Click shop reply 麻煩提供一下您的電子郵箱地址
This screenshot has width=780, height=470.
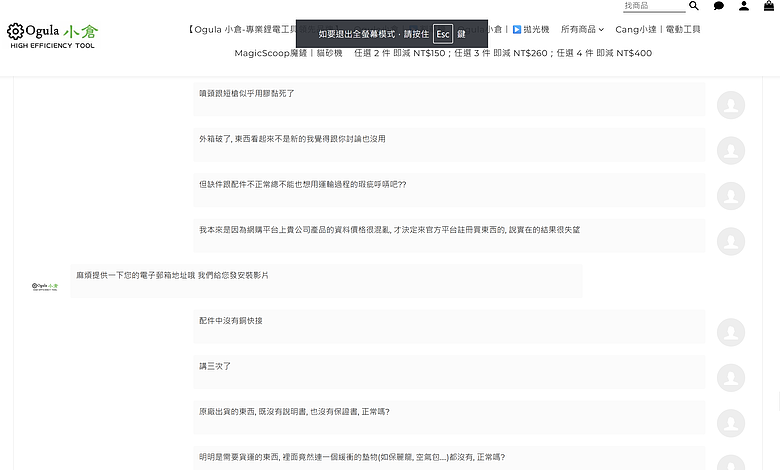click(x=326, y=281)
